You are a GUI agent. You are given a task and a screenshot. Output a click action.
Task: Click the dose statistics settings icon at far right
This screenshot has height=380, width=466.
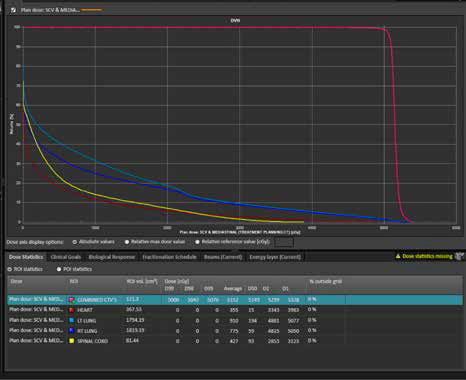point(459,256)
